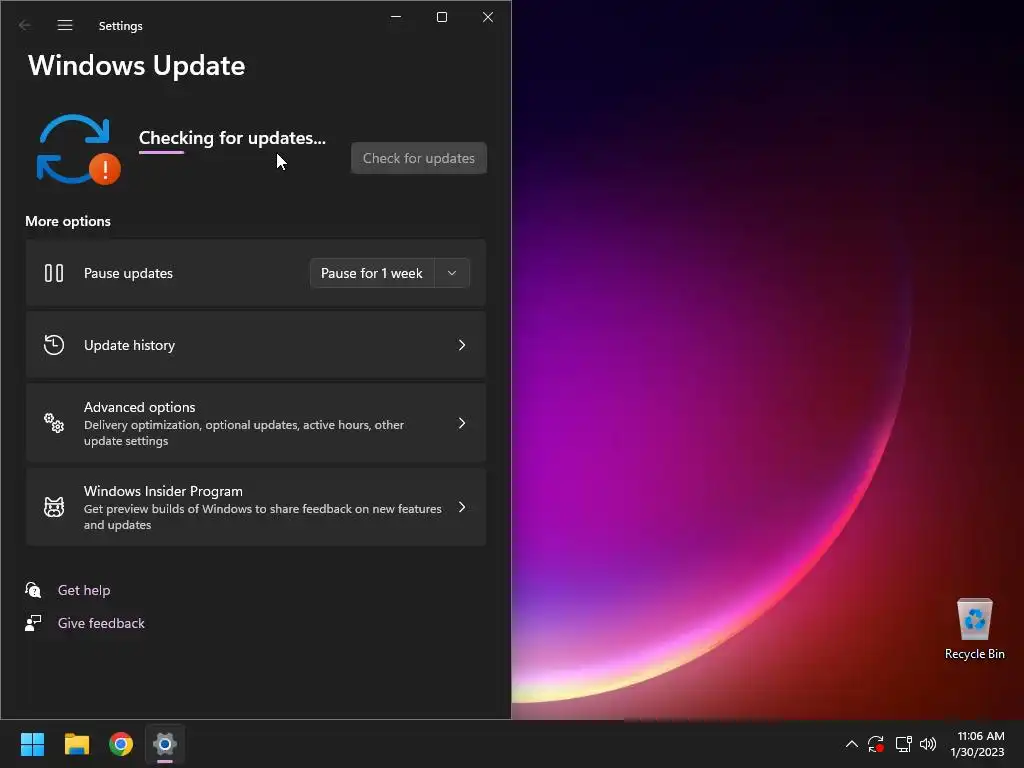Open the Settings hamburger navigation menu
The width and height of the screenshot is (1024, 768).
[65, 25]
